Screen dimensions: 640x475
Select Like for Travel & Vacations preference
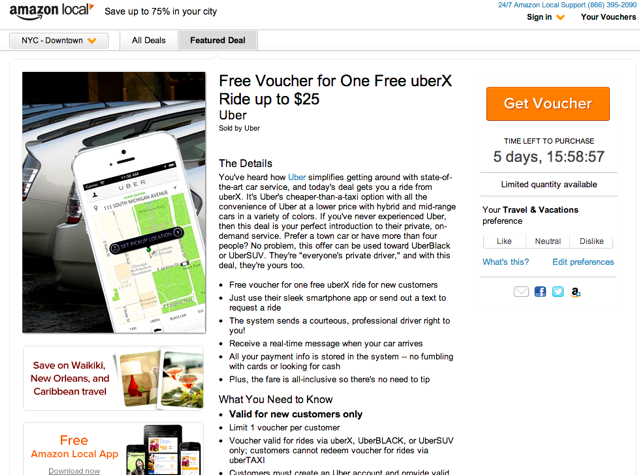(504, 241)
